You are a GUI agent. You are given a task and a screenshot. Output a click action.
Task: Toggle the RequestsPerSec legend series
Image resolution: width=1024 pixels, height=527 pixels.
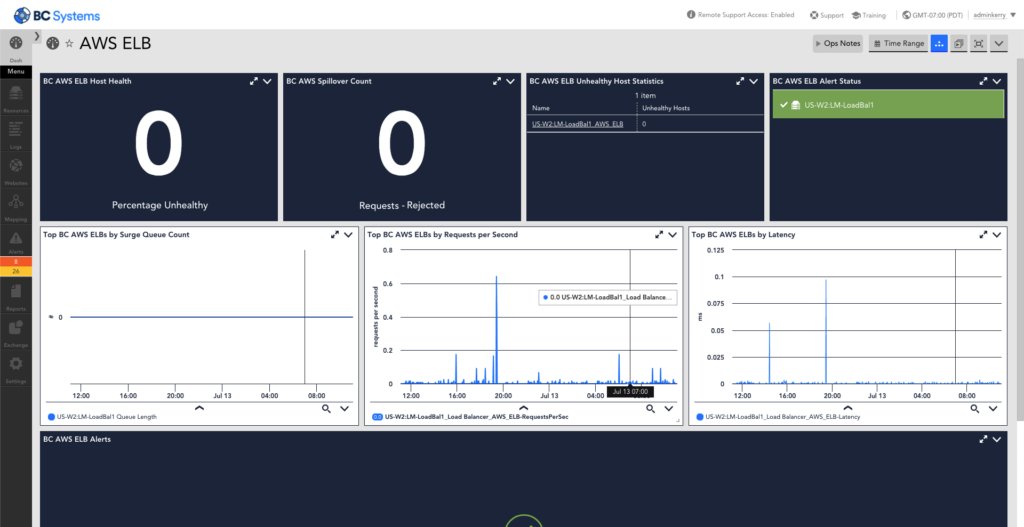[470, 417]
